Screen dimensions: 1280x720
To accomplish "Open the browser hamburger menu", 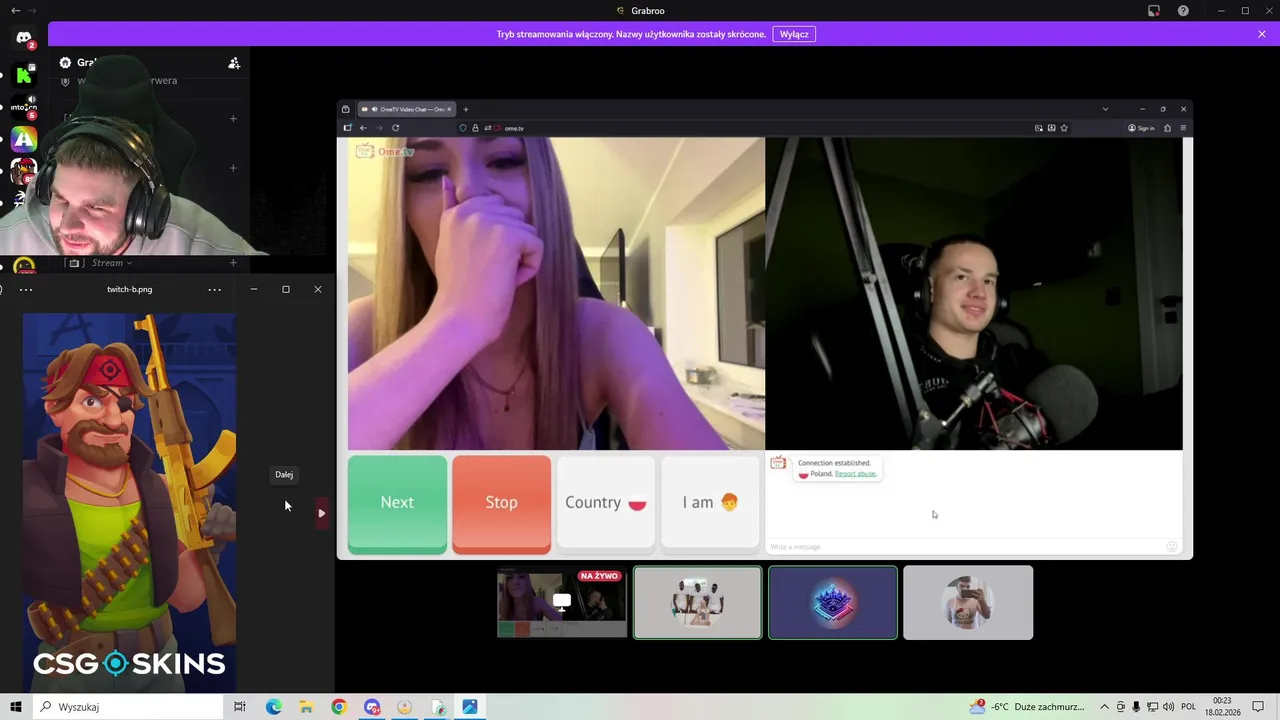I will tap(1183, 128).
